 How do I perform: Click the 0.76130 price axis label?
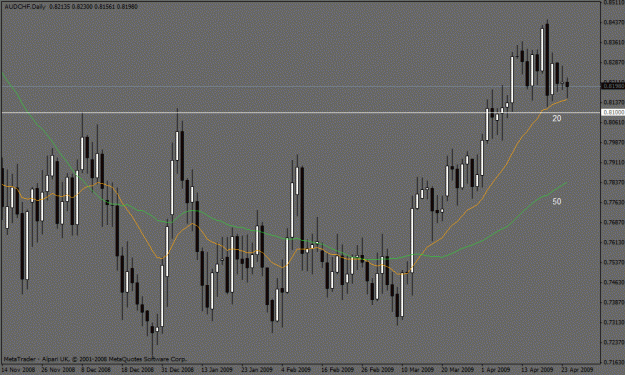tap(614, 242)
